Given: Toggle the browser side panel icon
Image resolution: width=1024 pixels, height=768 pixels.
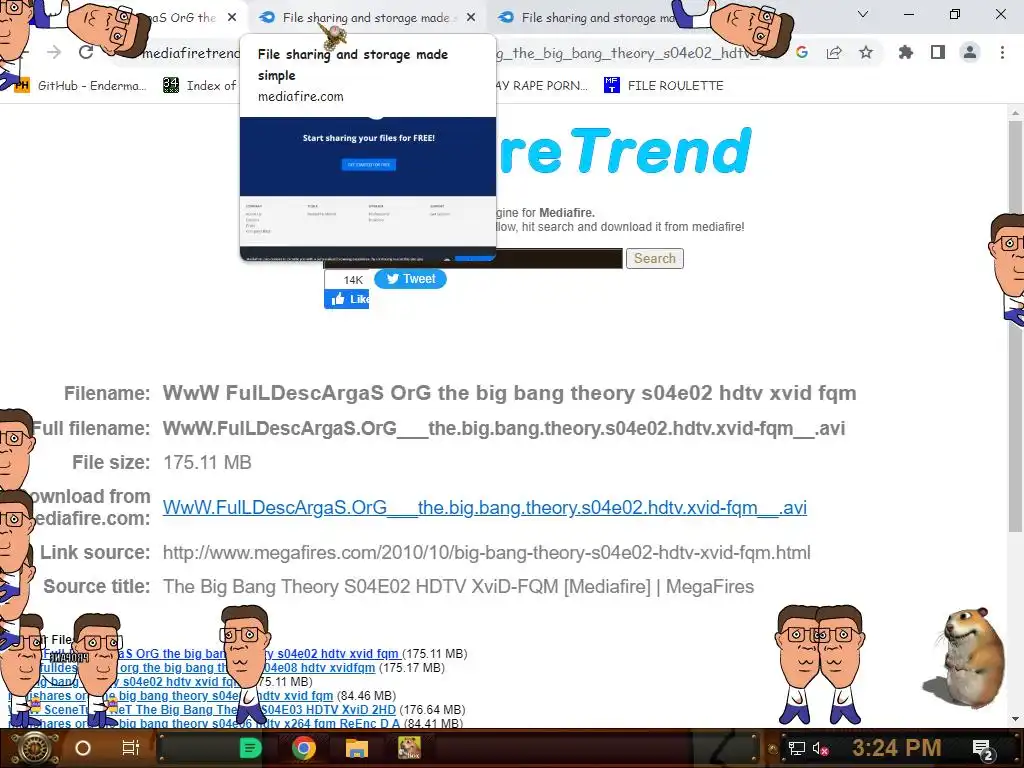Looking at the screenshot, I should (x=938, y=52).
